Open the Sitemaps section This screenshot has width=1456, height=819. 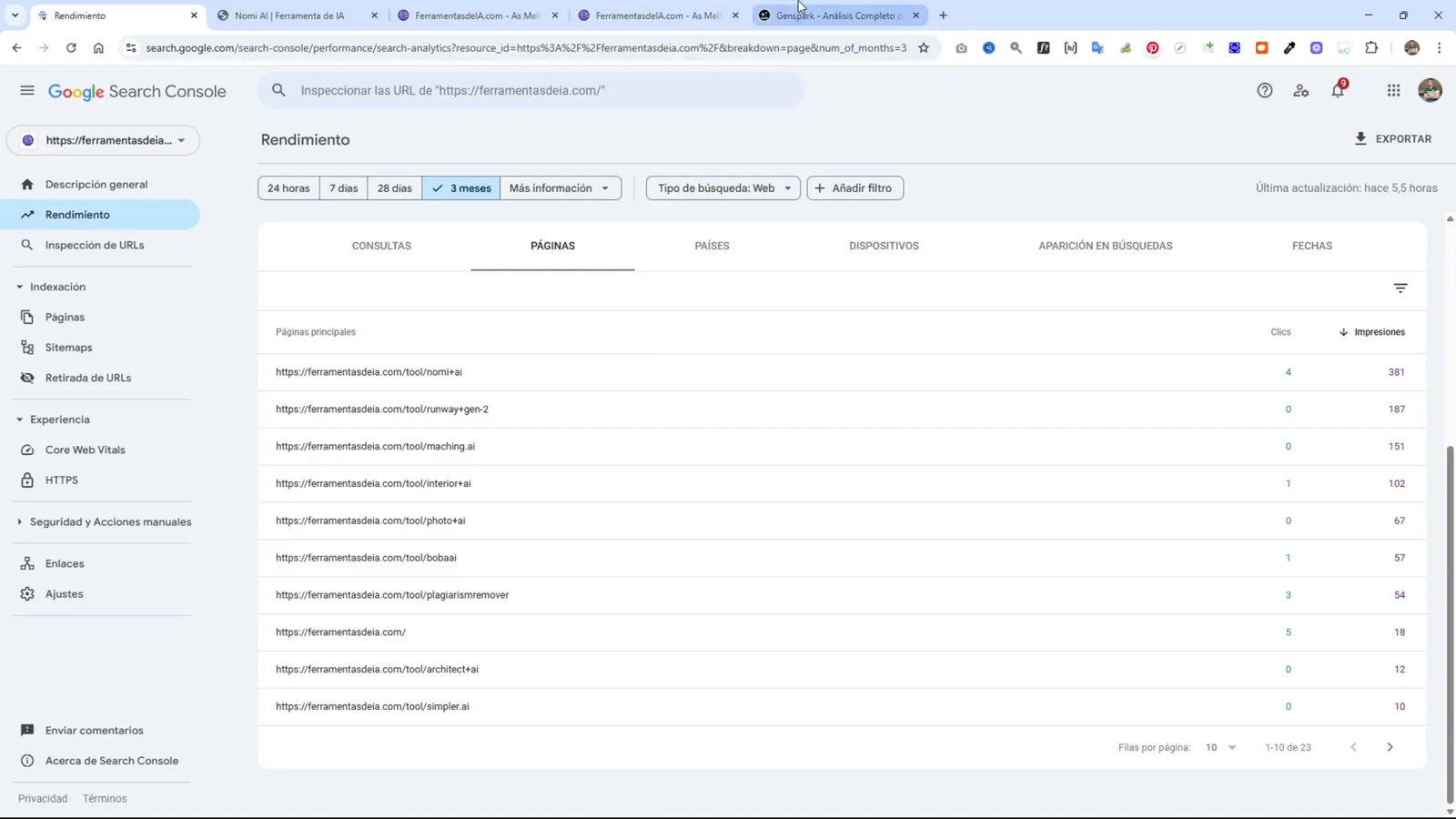tap(68, 347)
